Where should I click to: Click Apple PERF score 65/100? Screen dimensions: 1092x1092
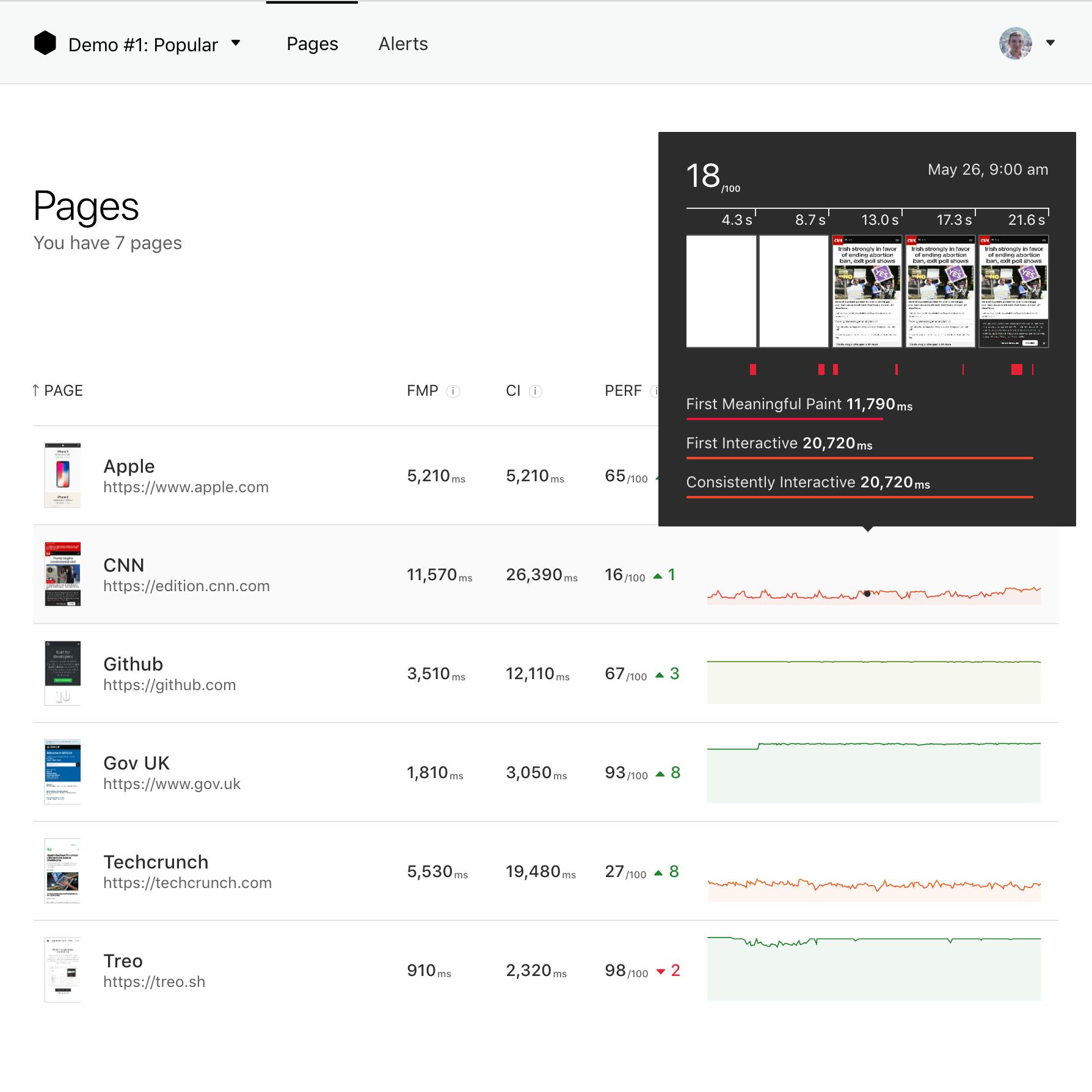click(627, 476)
